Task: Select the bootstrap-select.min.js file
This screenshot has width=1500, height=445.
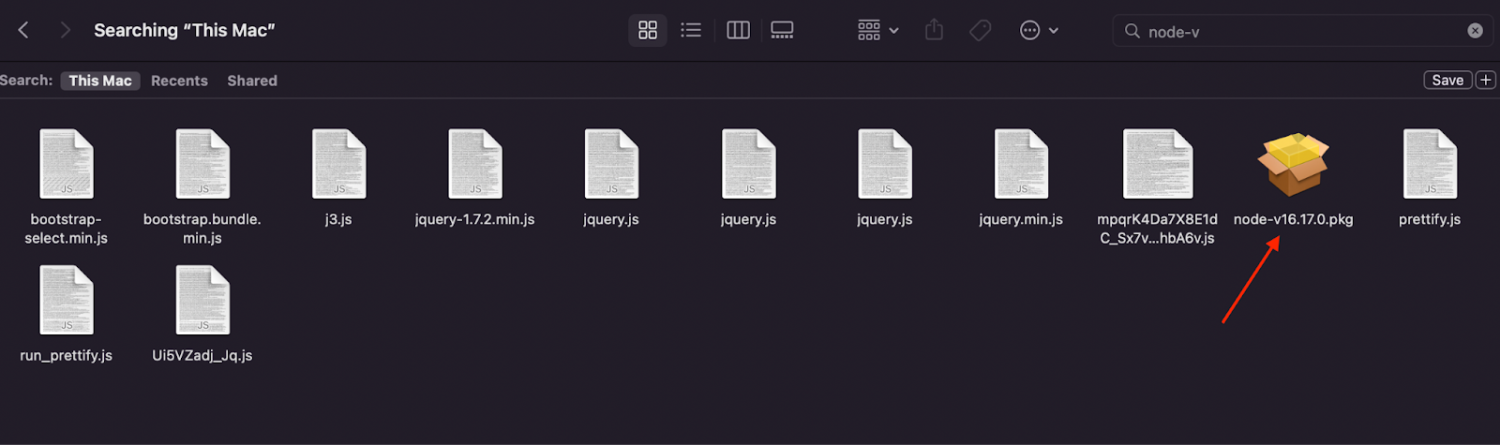Action: click(67, 165)
